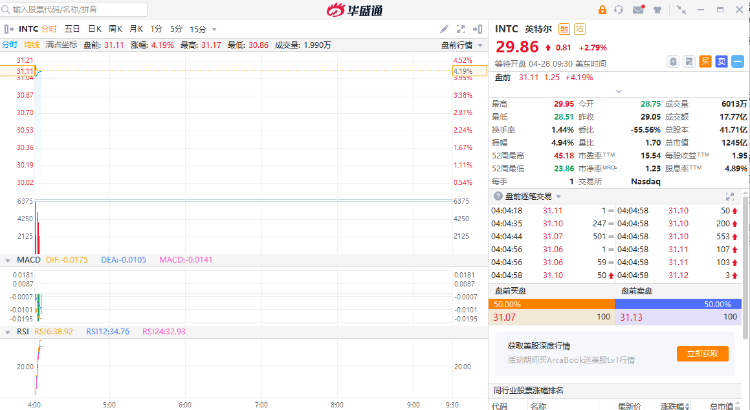The height and width of the screenshot is (410, 750).
Task: Click the pencil drawing tool icon
Action: 444,29
